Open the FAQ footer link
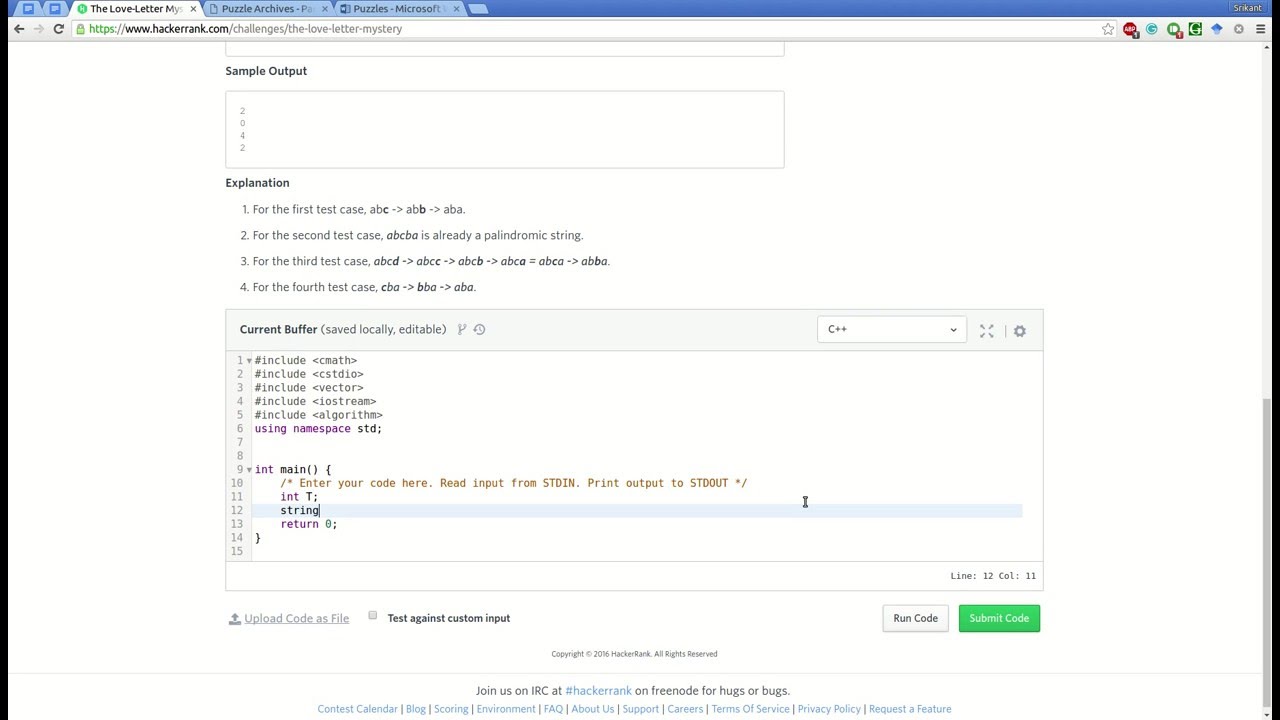Viewport: 1280px width, 720px height. tap(553, 709)
